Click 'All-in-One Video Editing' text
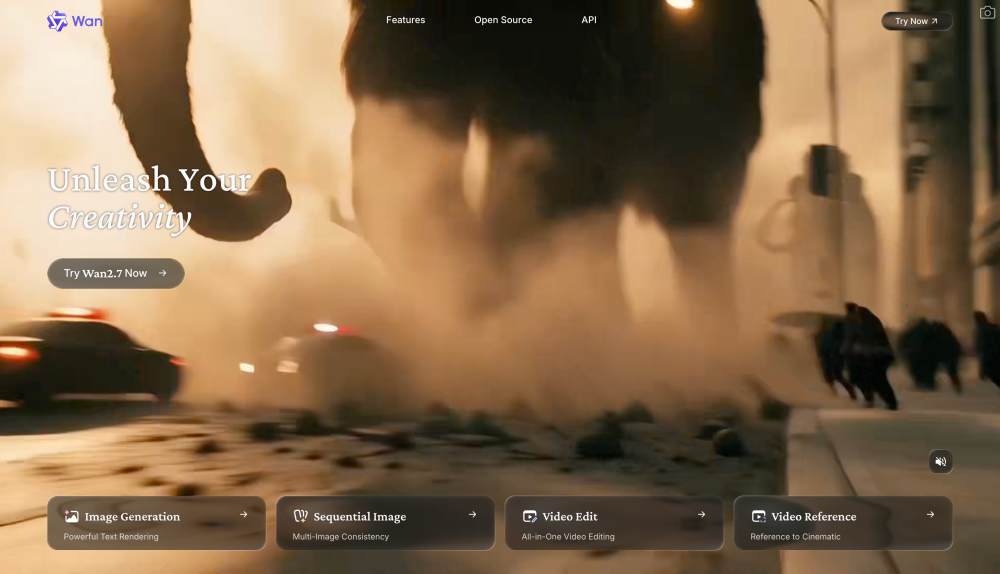Image resolution: width=1000 pixels, height=574 pixels. 568,537
